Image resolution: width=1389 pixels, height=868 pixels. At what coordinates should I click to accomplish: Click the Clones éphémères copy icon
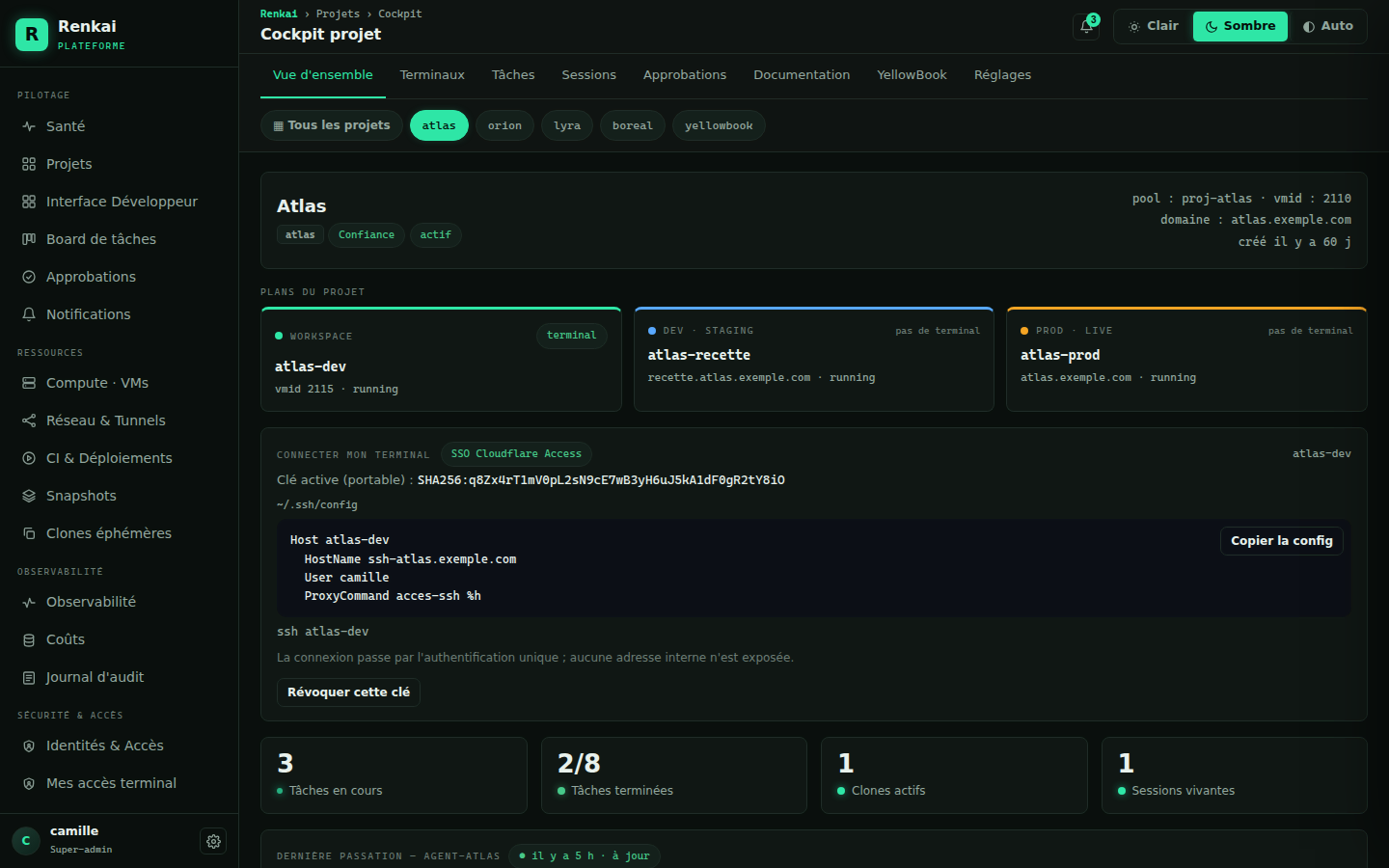pyautogui.click(x=29, y=533)
